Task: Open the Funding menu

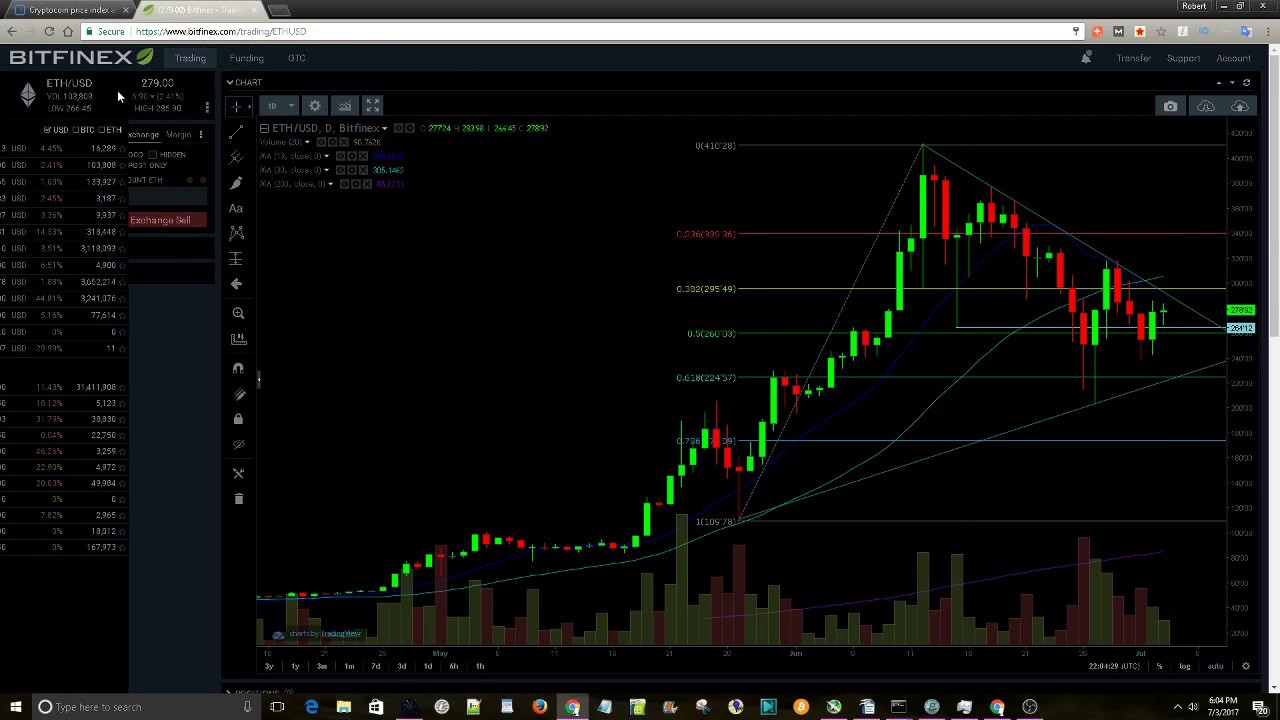Action: [x=247, y=58]
